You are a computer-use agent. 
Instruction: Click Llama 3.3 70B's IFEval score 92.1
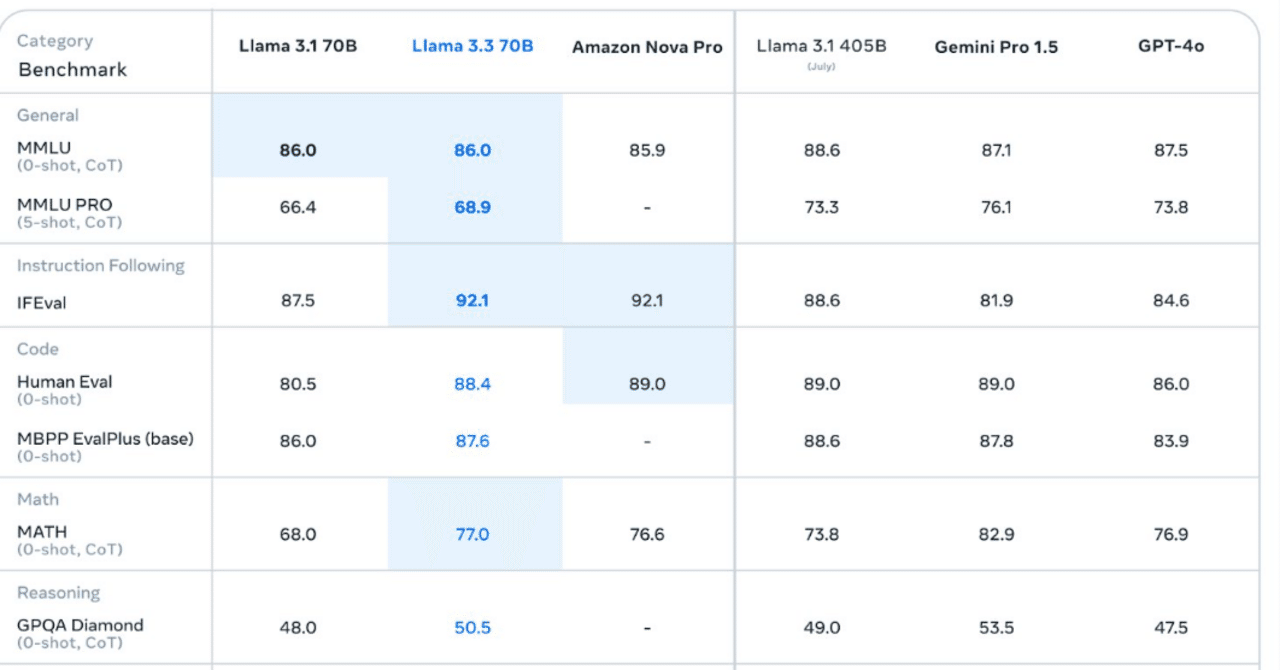tap(472, 300)
